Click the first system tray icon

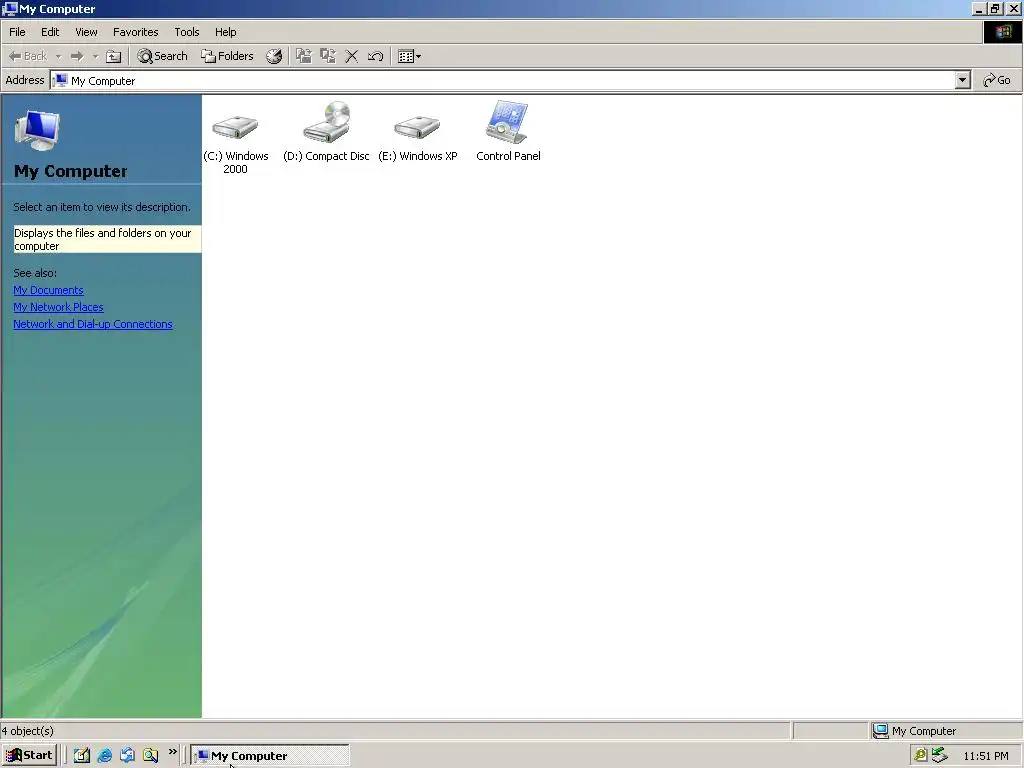[920, 756]
